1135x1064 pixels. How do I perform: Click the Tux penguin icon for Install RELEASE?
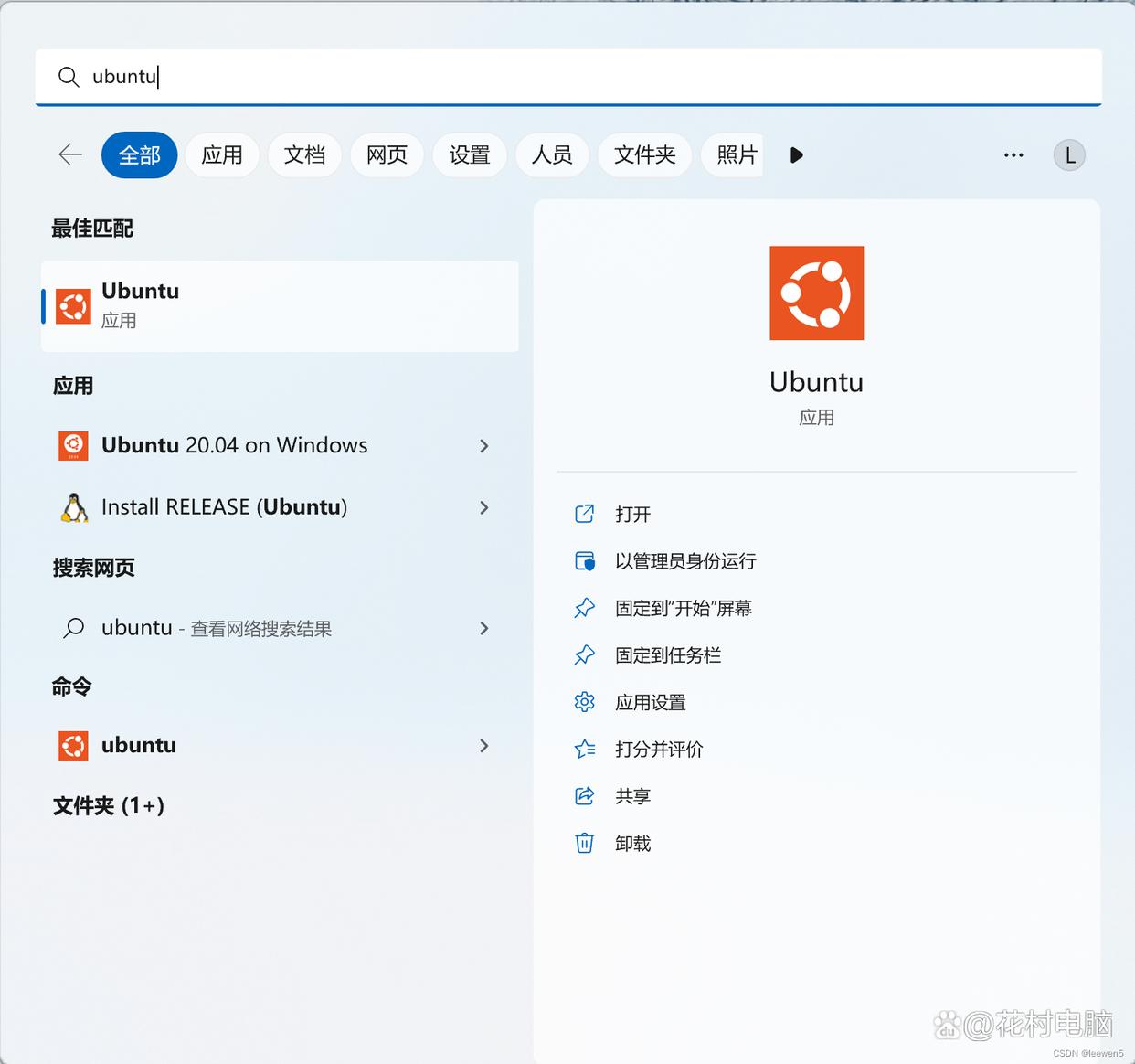coord(73,508)
